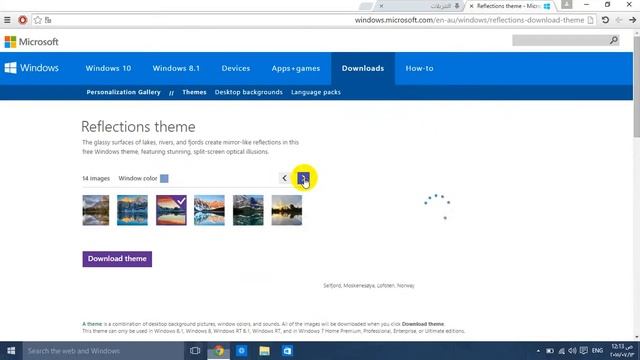Show previous images with left chevron
This screenshot has width=640, height=360.
(x=284, y=178)
